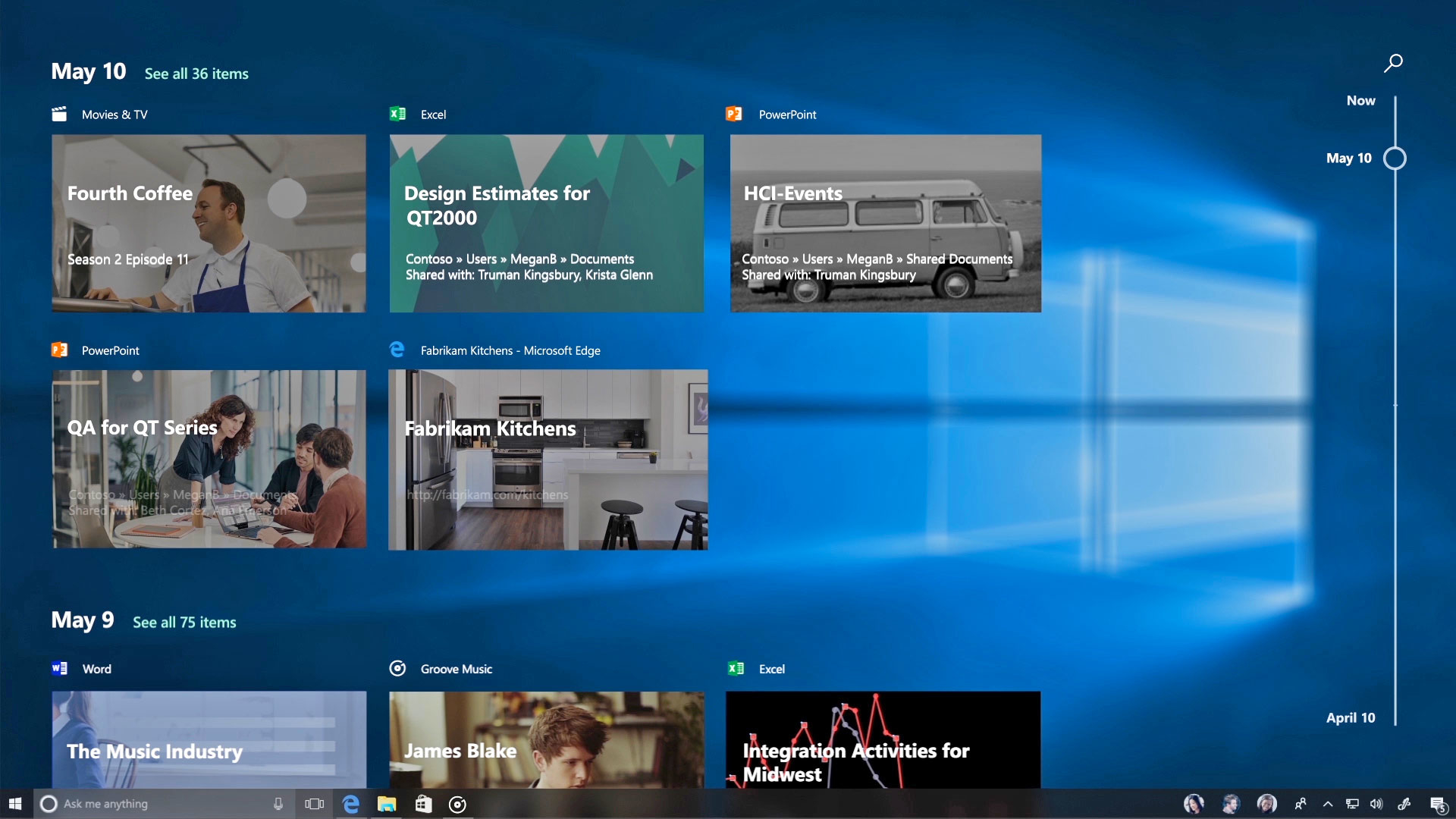1456x819 pixels.
Task: Open Task View button in taskbar
Action: 313,803
